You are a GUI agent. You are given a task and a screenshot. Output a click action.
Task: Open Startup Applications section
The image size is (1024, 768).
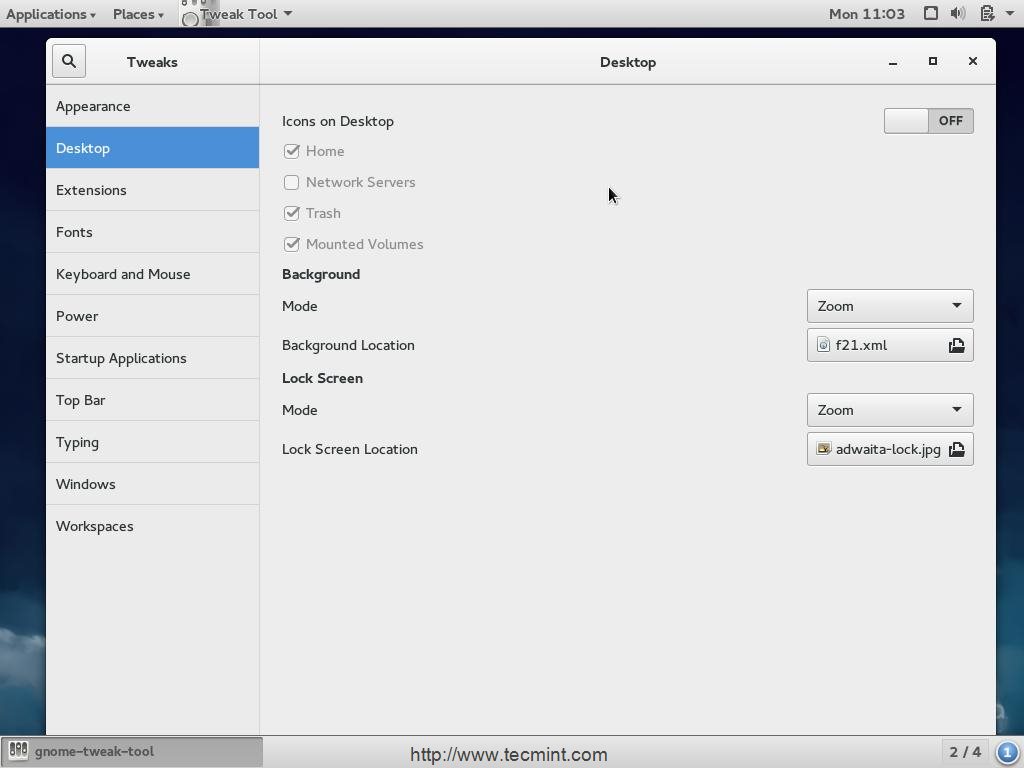click(x=152, y=358)
